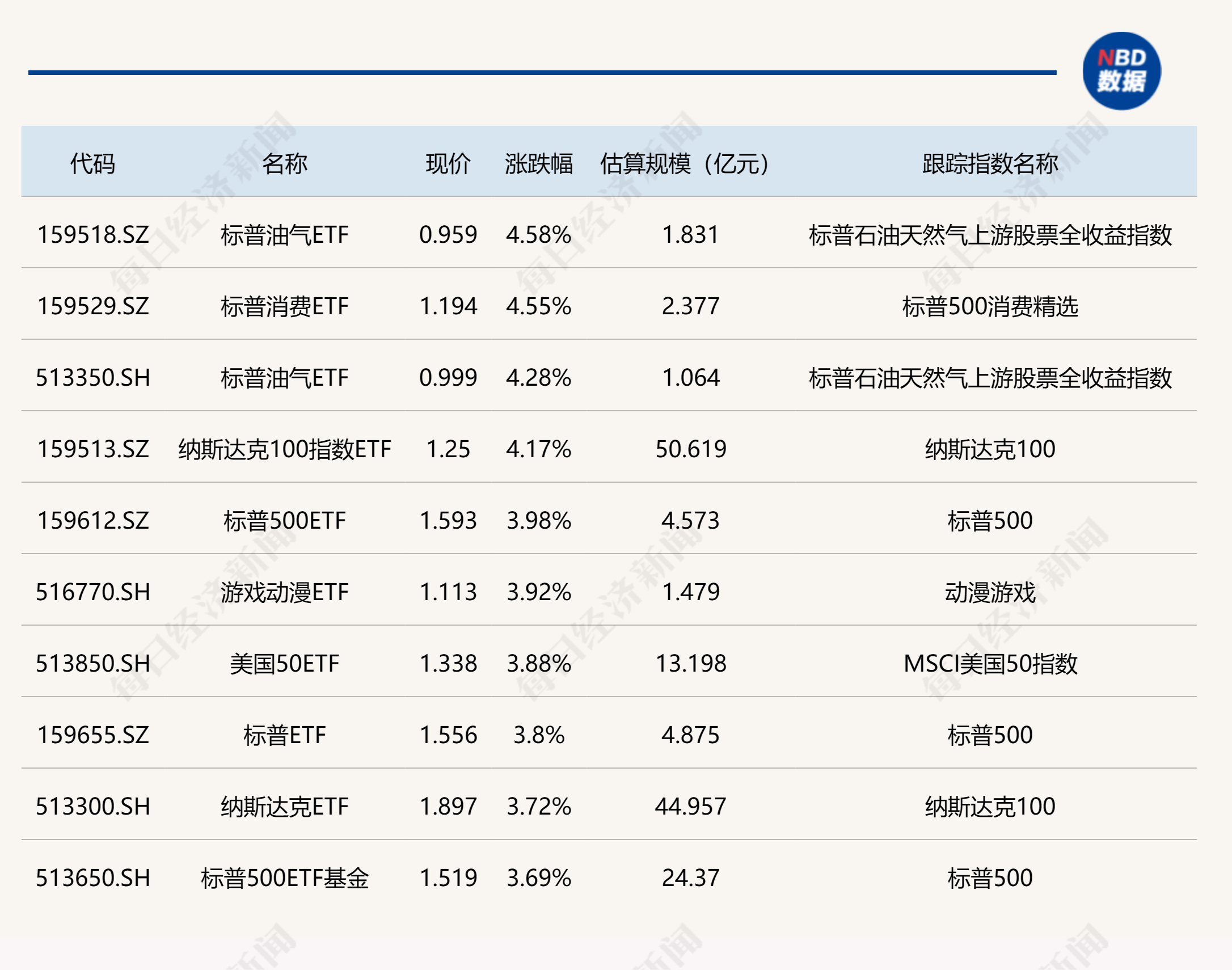Click the scale value 2.377
1232x970 pixels.
[x=690, y=306]
